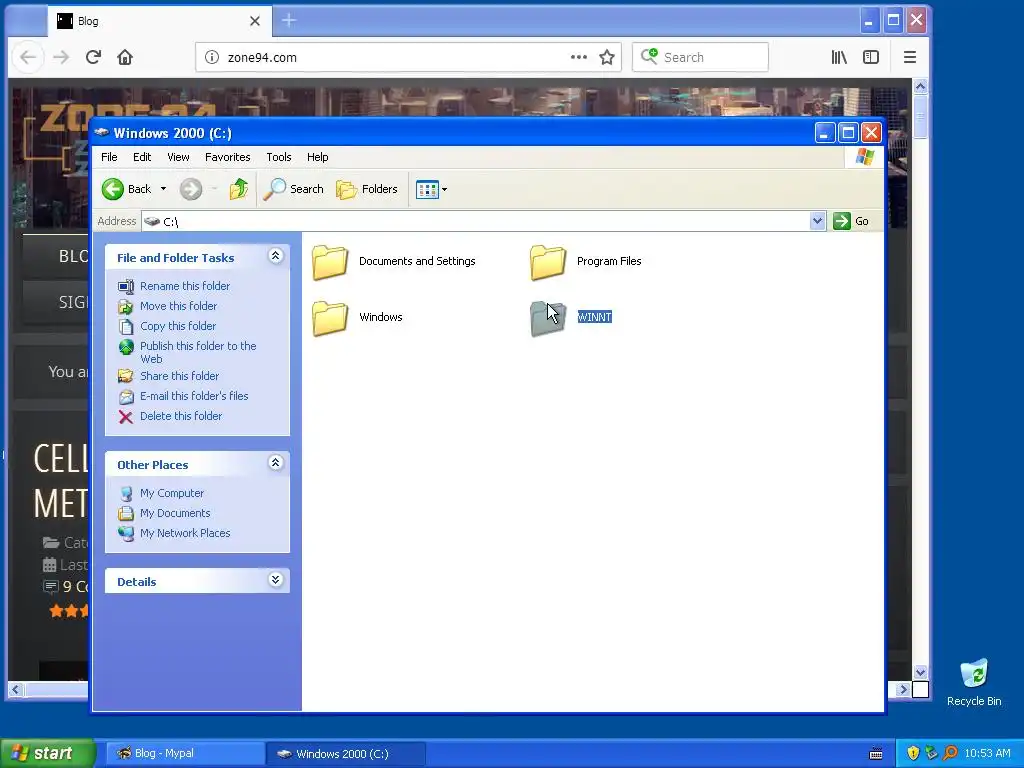Open a new browser tab with plus
Viewport: 1024px width, 768px height.
(x=289, y=21)
